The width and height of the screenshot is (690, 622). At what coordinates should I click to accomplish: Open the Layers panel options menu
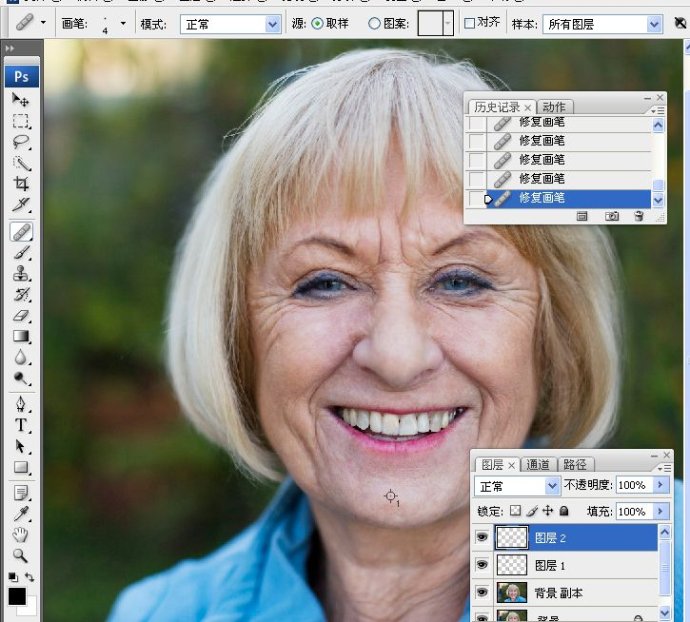[x=664, y=467]
